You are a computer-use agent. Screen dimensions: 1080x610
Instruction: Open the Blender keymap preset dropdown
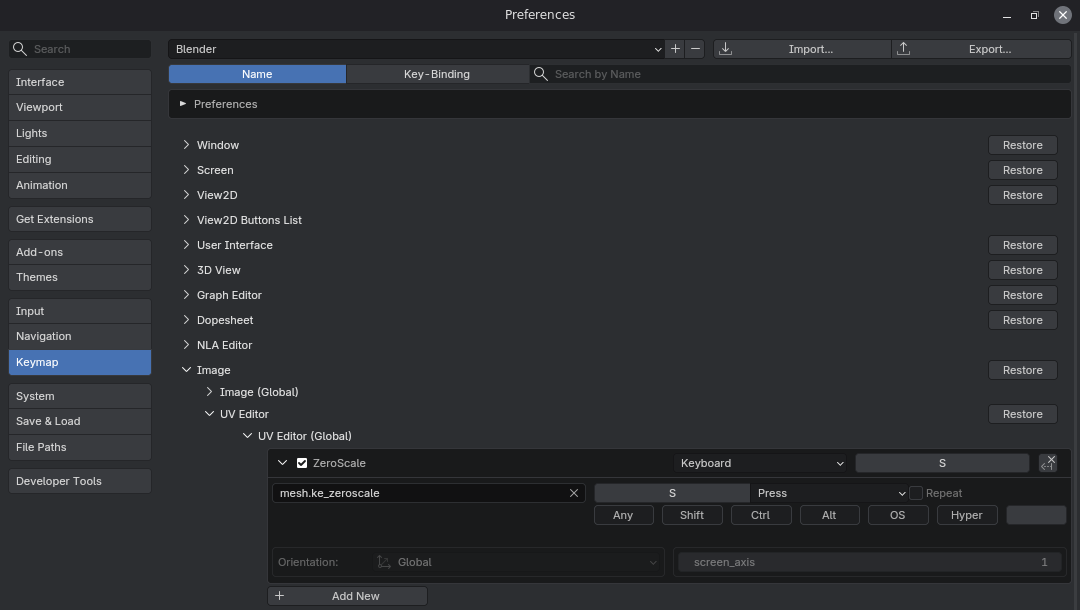pos(416,49)
